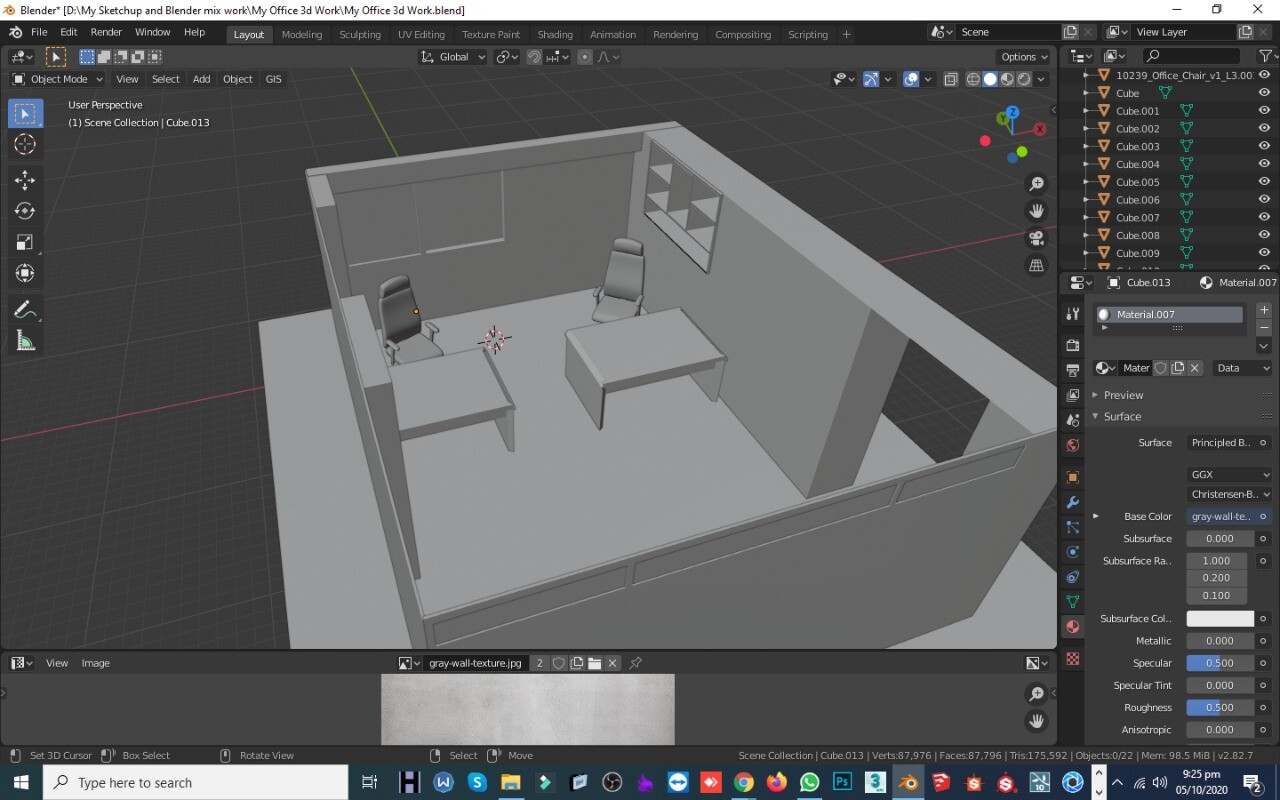This screenshot has height=800, width=1280.
Task: Toggle camera view in viewport
Action: (x=1037, y=238)
